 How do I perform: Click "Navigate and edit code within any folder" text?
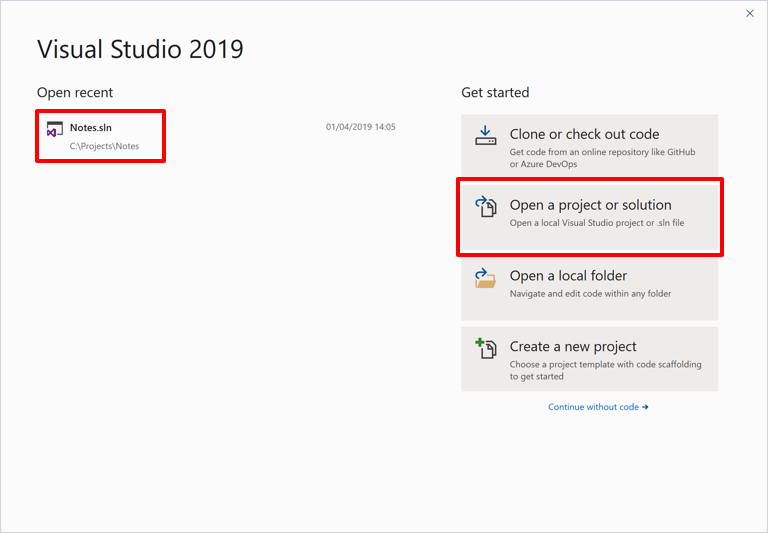click(590, 294)
